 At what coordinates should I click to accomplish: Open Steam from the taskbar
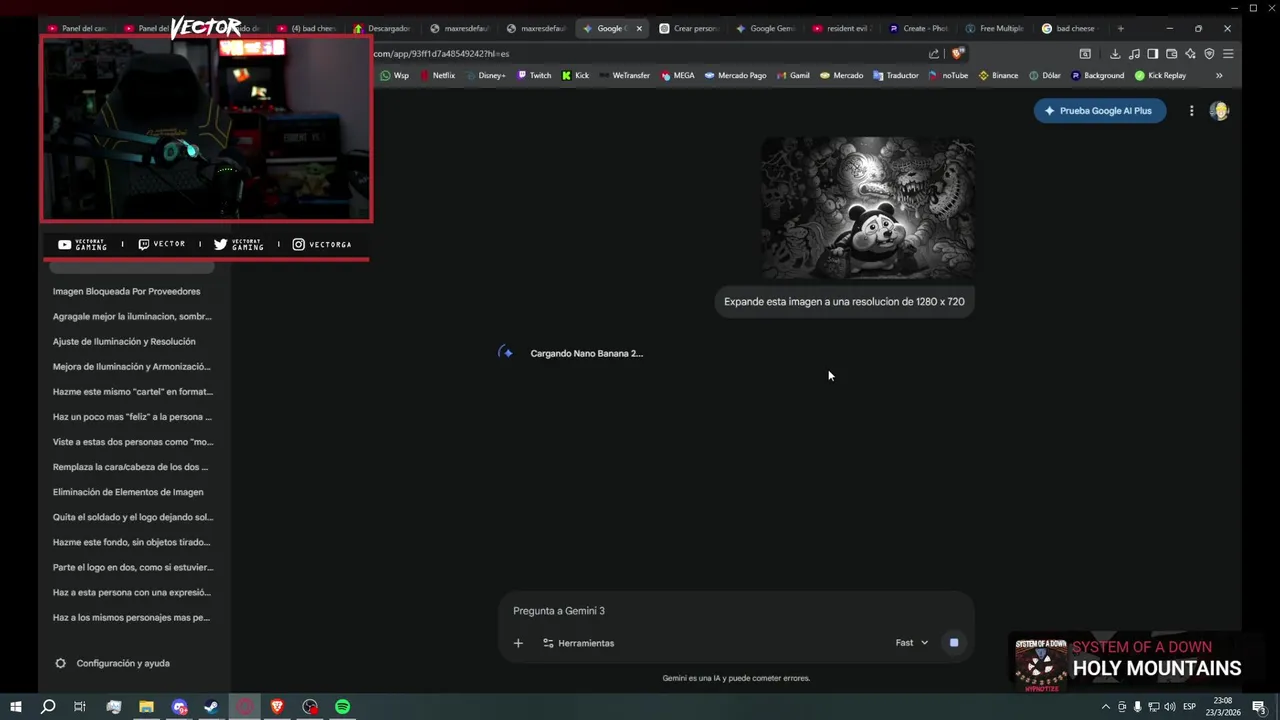point(212,707)
